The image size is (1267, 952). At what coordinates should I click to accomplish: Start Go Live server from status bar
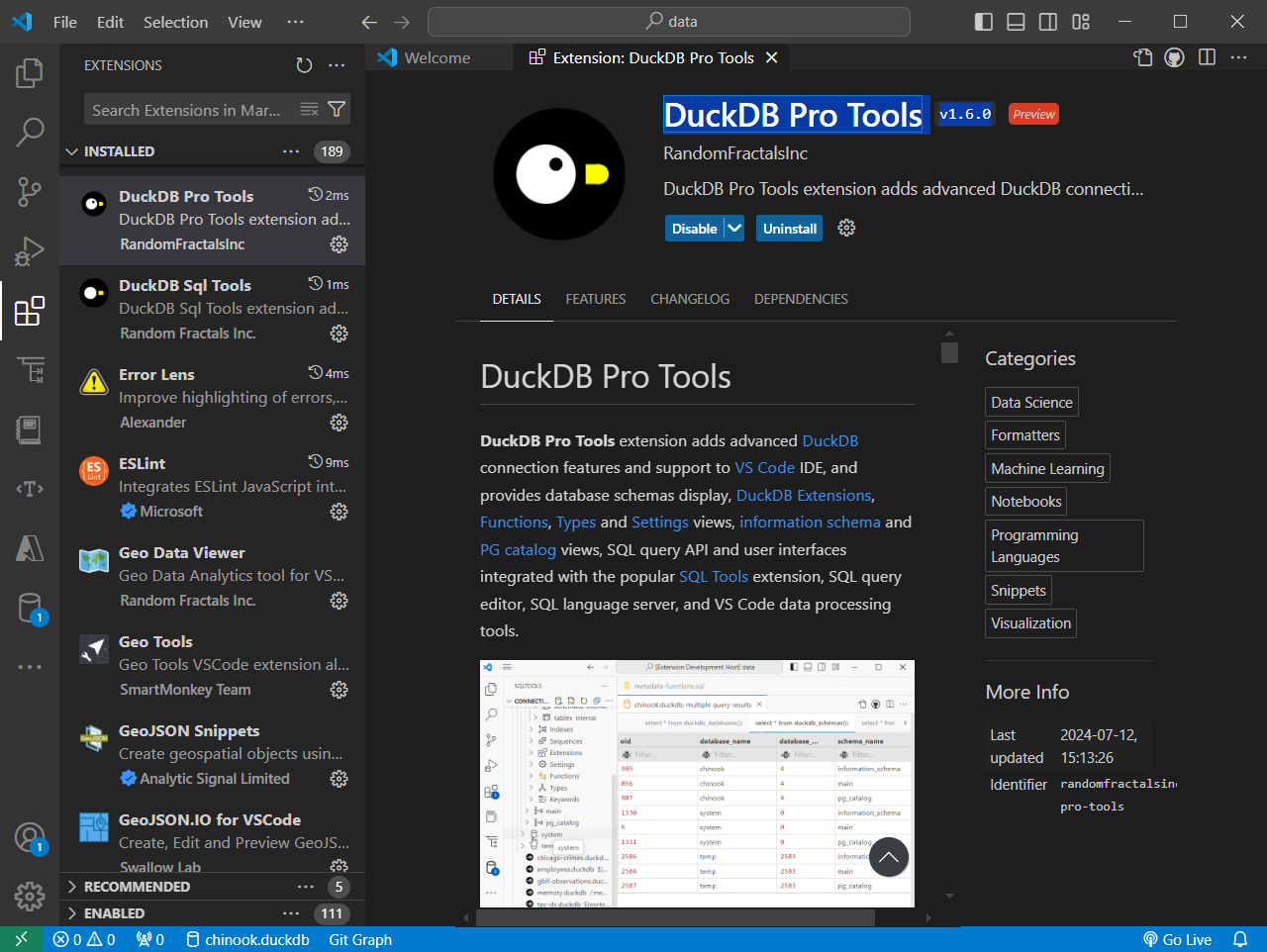pos(1177,939)
